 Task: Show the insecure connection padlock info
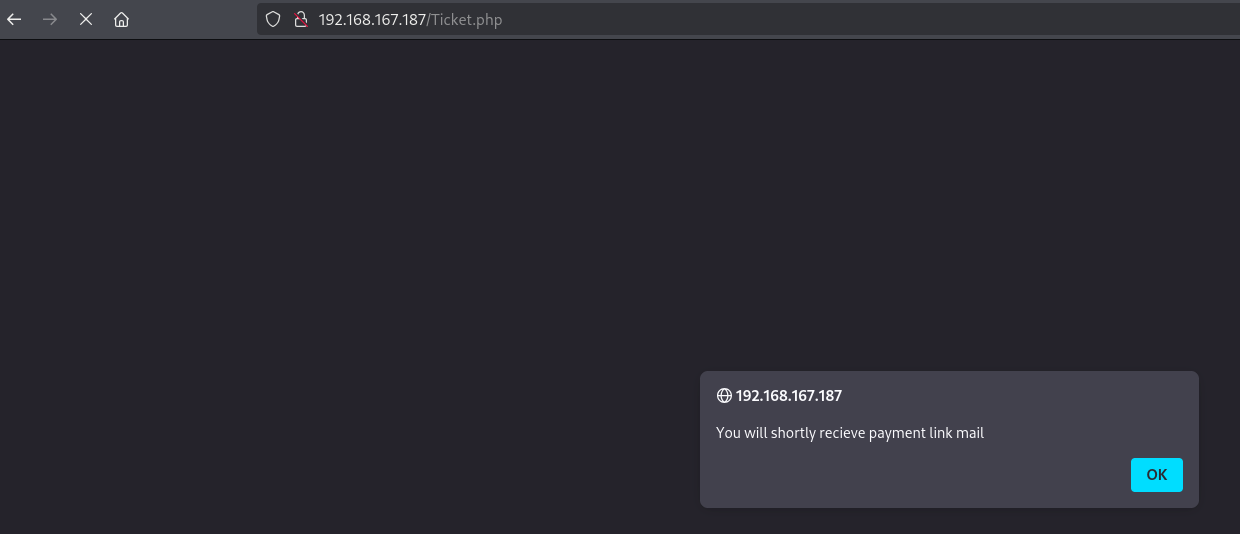[299, 19]
